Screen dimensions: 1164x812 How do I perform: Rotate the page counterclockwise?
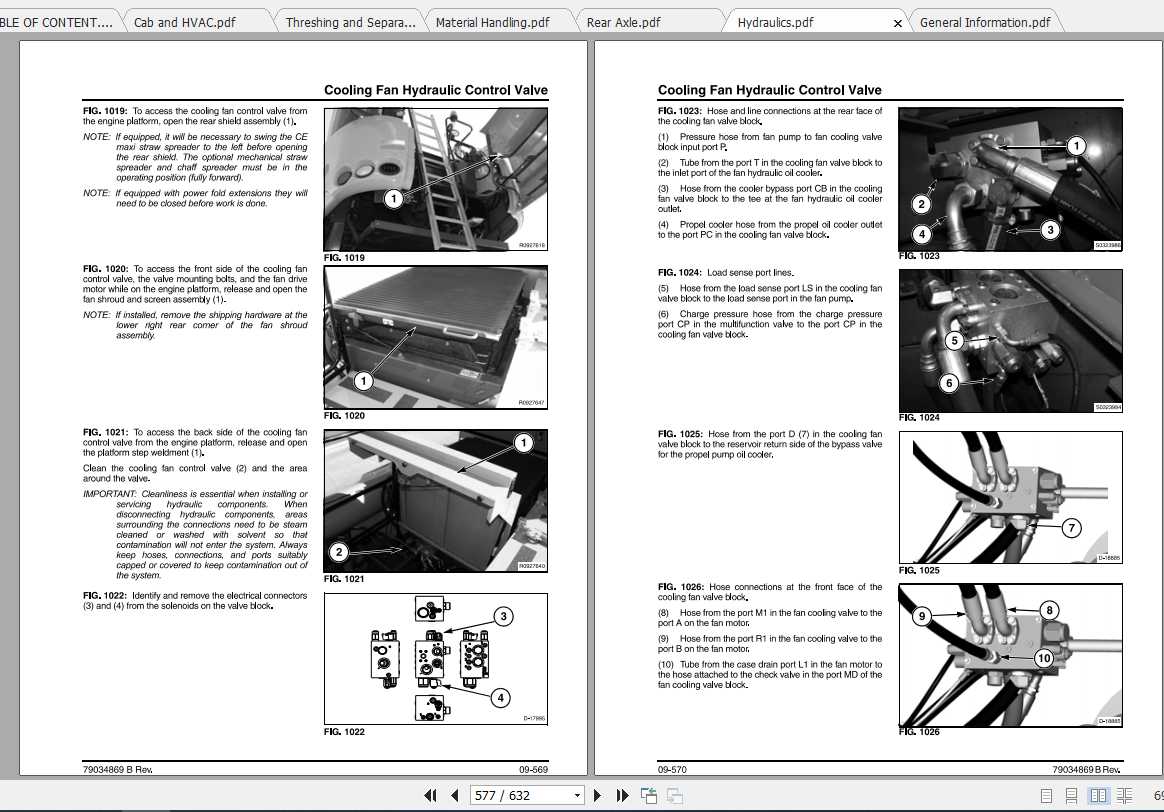648,795
